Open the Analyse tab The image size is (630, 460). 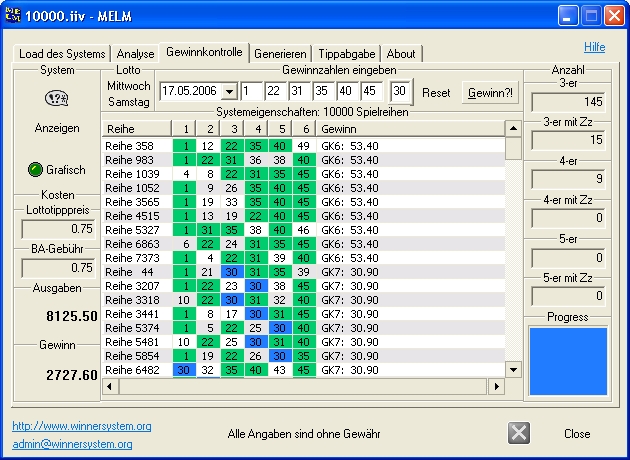[136, 54]
